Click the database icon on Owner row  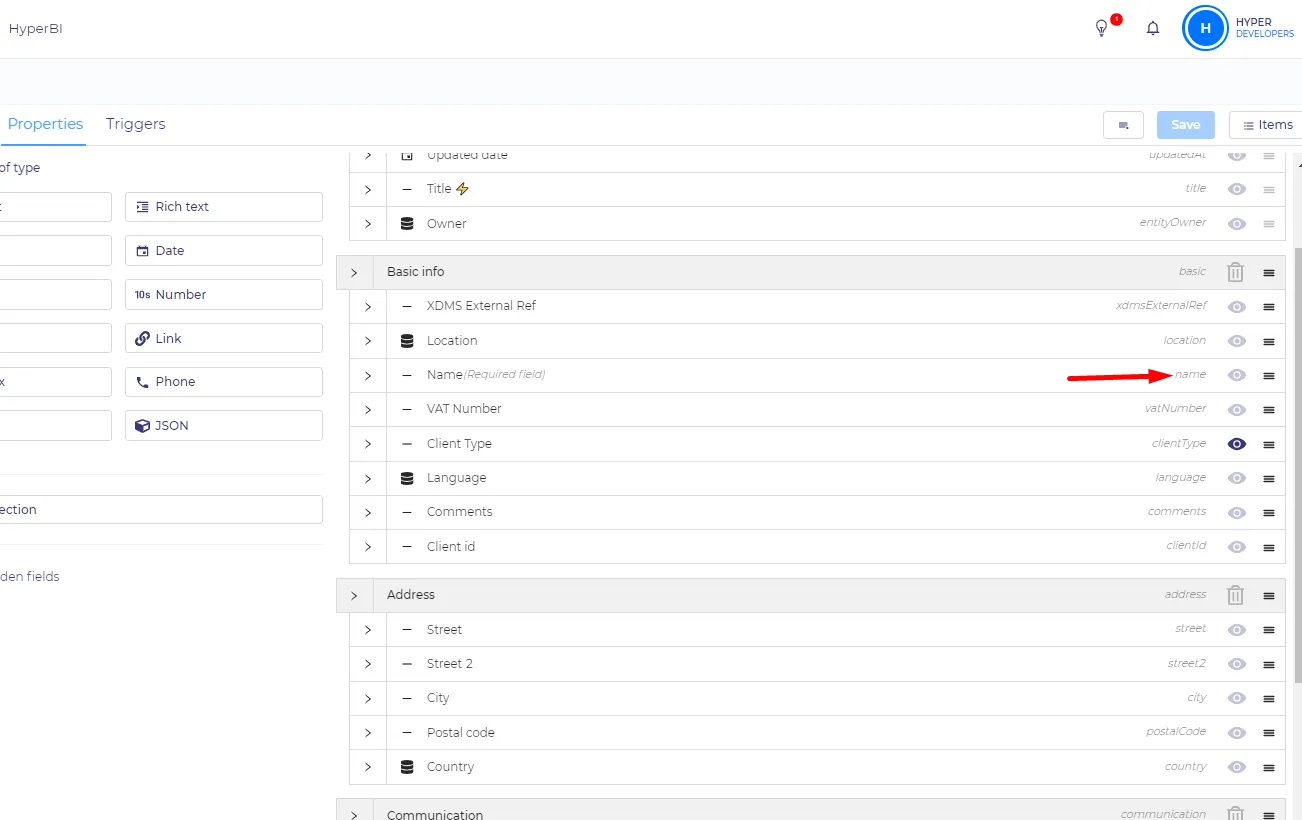407,224
